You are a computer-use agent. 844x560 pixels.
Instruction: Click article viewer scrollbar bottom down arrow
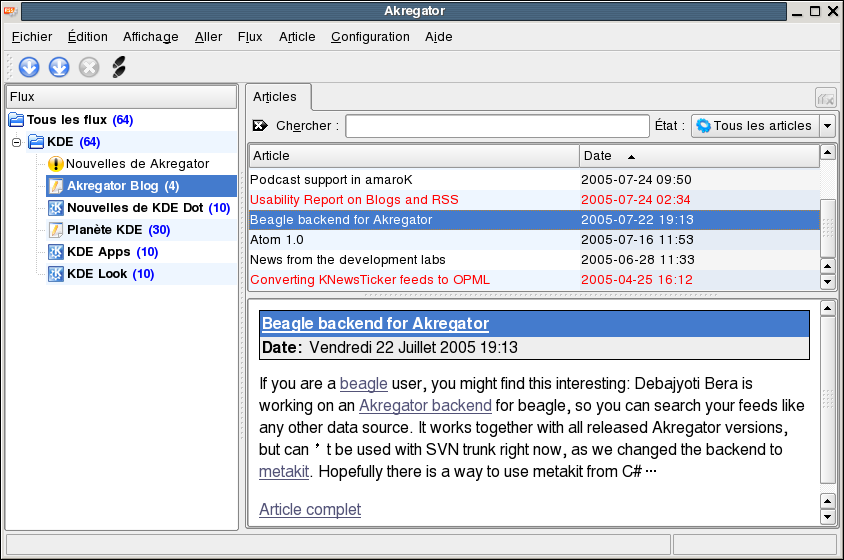(x=828, y=517)
